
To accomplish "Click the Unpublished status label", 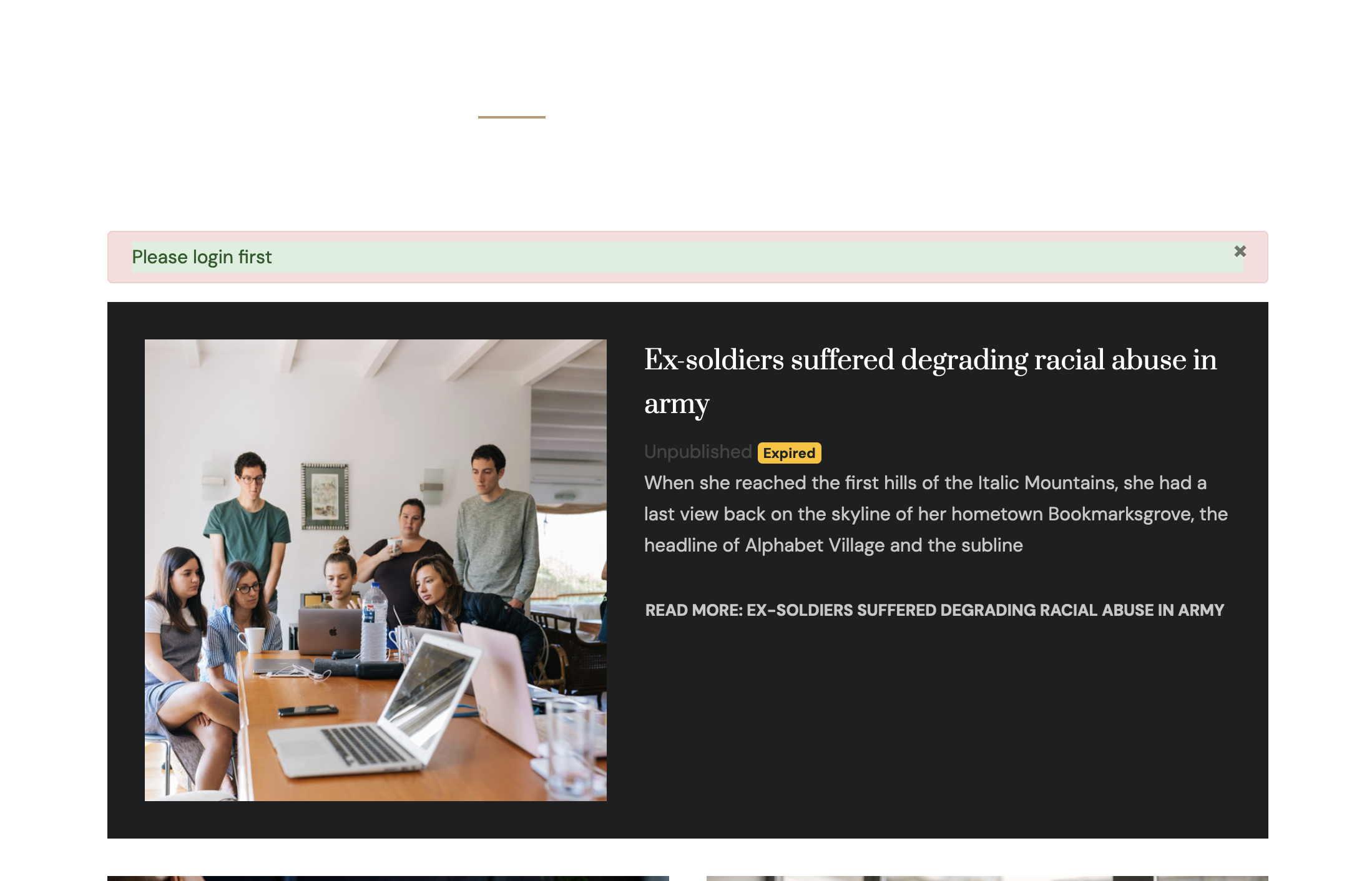I will 697,452.
